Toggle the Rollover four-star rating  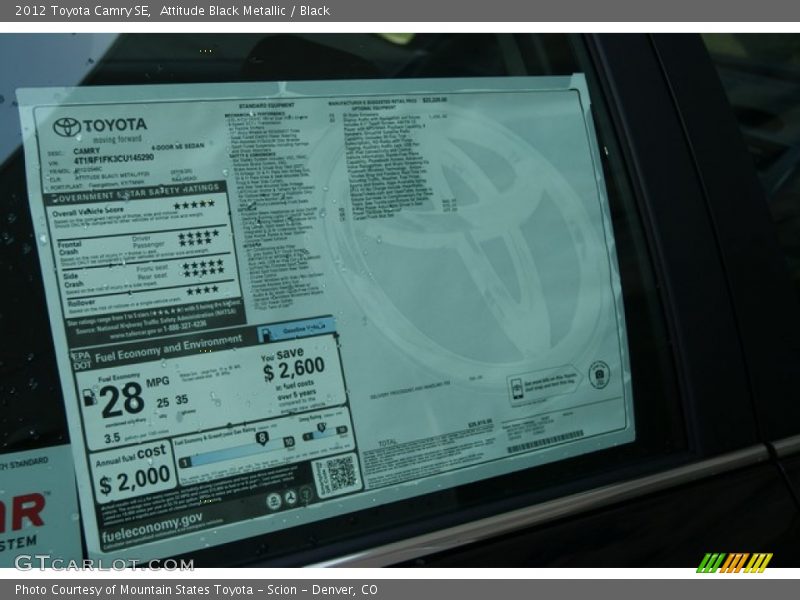pyautogui.click(x=201, y=290)
